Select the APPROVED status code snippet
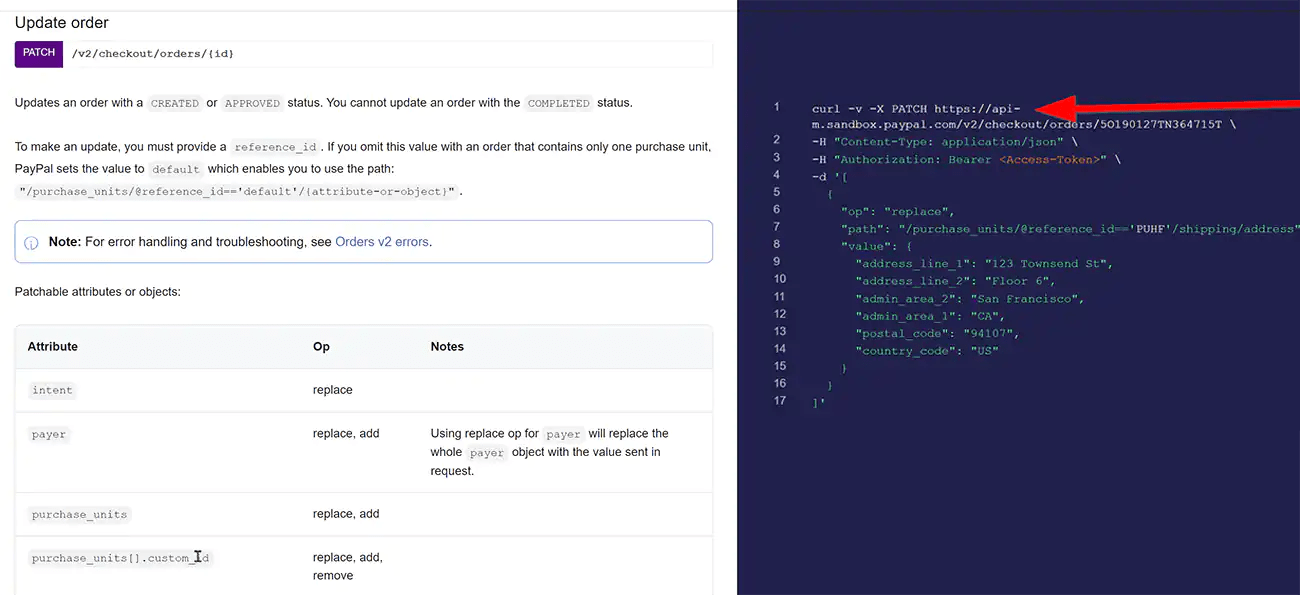This screenshot has width=1300, height=595. pyautogui.click(x=252, y=103)
